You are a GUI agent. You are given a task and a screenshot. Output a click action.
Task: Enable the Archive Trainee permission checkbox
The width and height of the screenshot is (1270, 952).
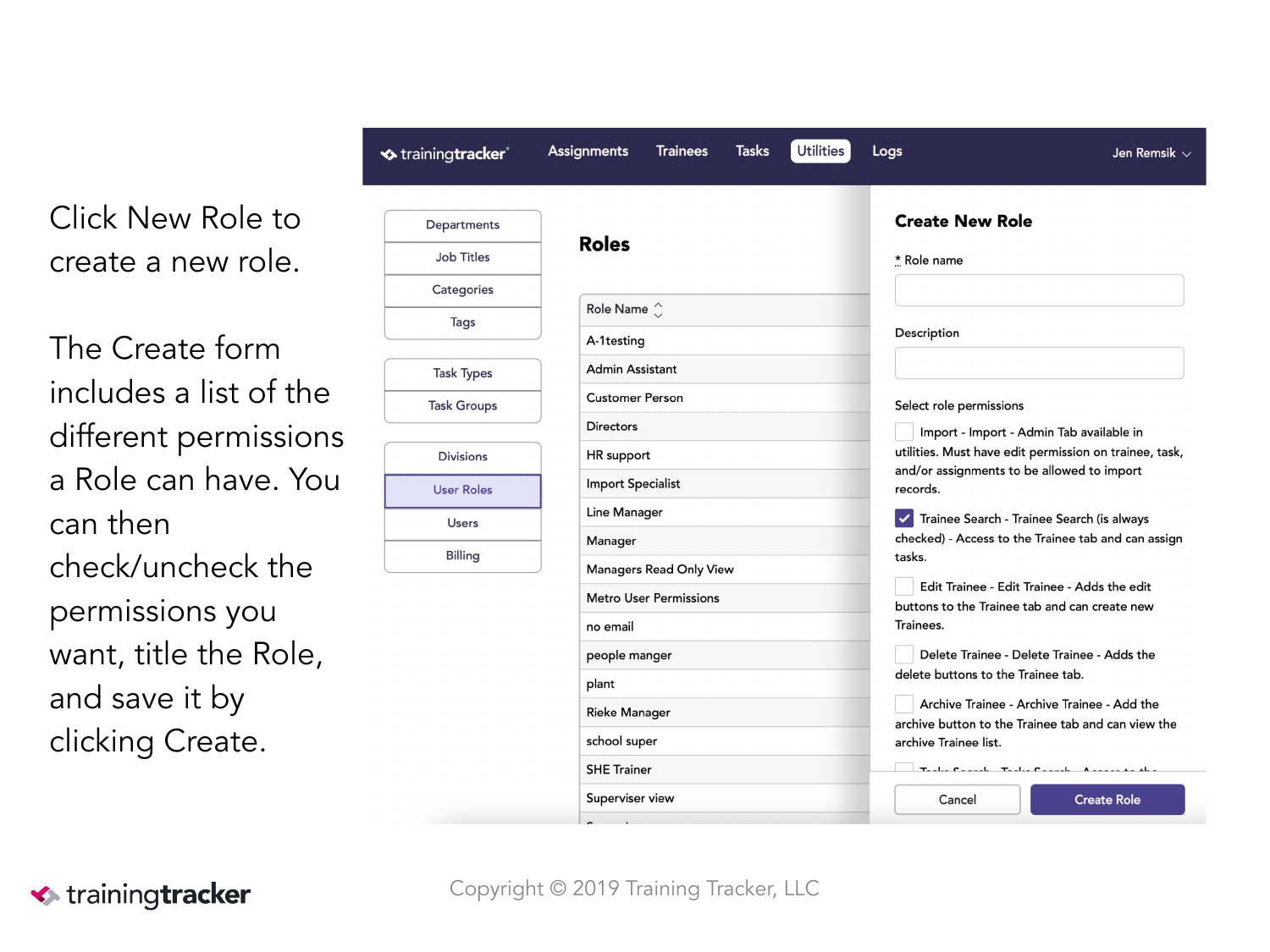904,703
